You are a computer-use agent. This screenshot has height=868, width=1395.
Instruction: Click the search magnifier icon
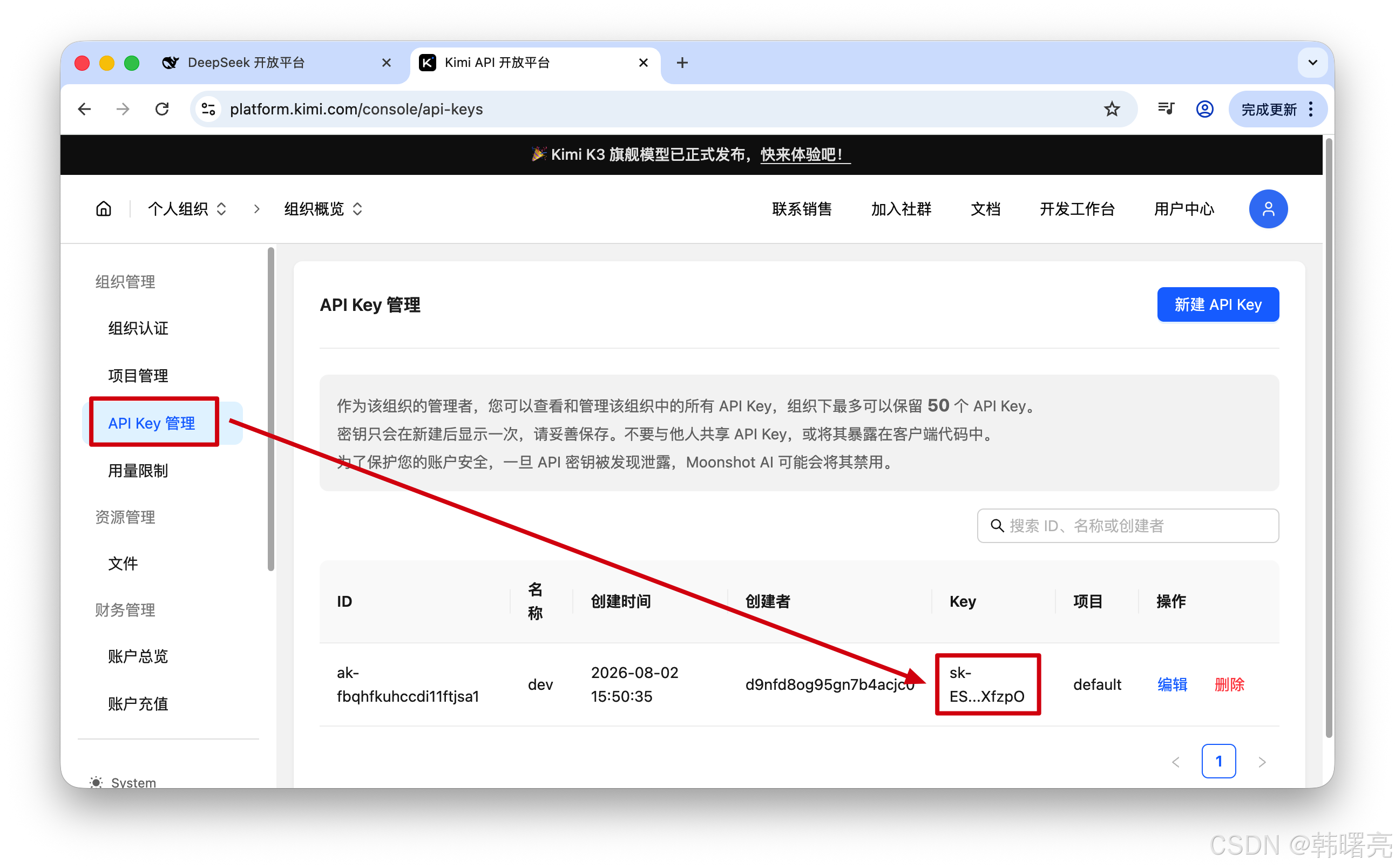click(997, 526)
